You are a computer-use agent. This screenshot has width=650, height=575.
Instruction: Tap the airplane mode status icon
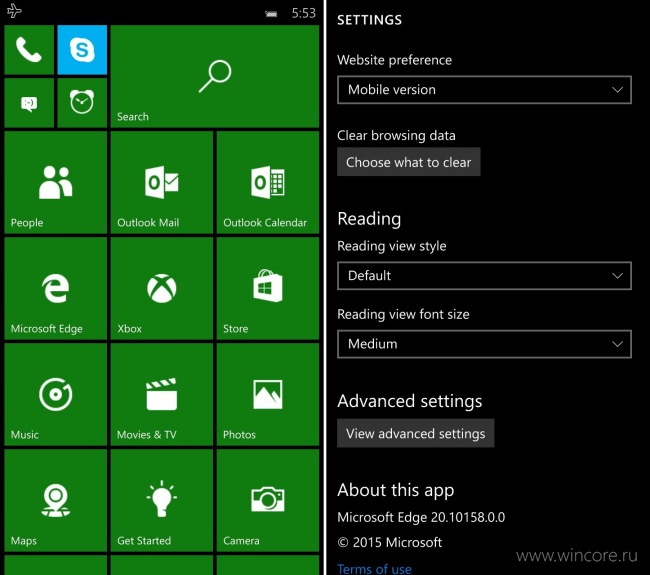coord(14,11)
